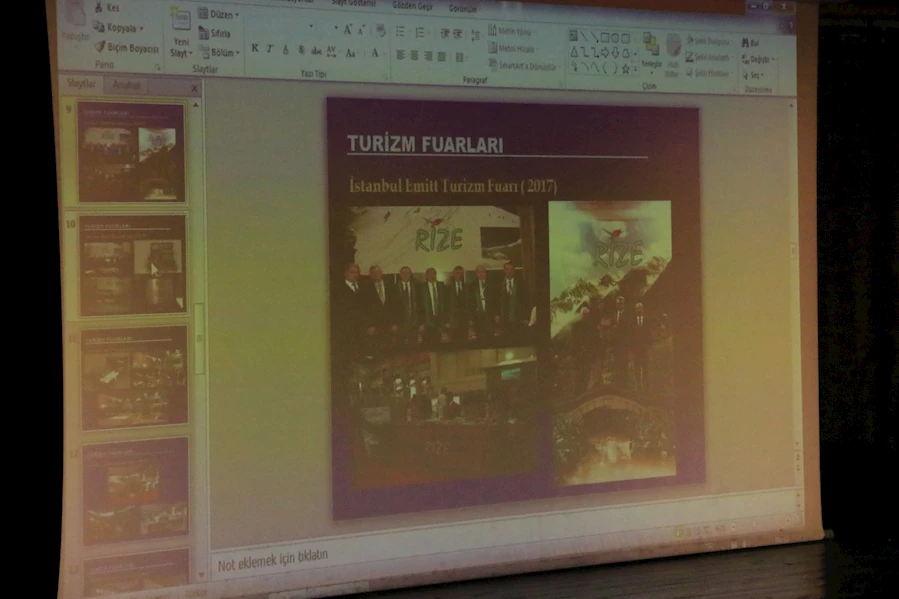899x599 pixels.
Task: Open the Yerleştir arrange dropdown
Action: (651, 53)
